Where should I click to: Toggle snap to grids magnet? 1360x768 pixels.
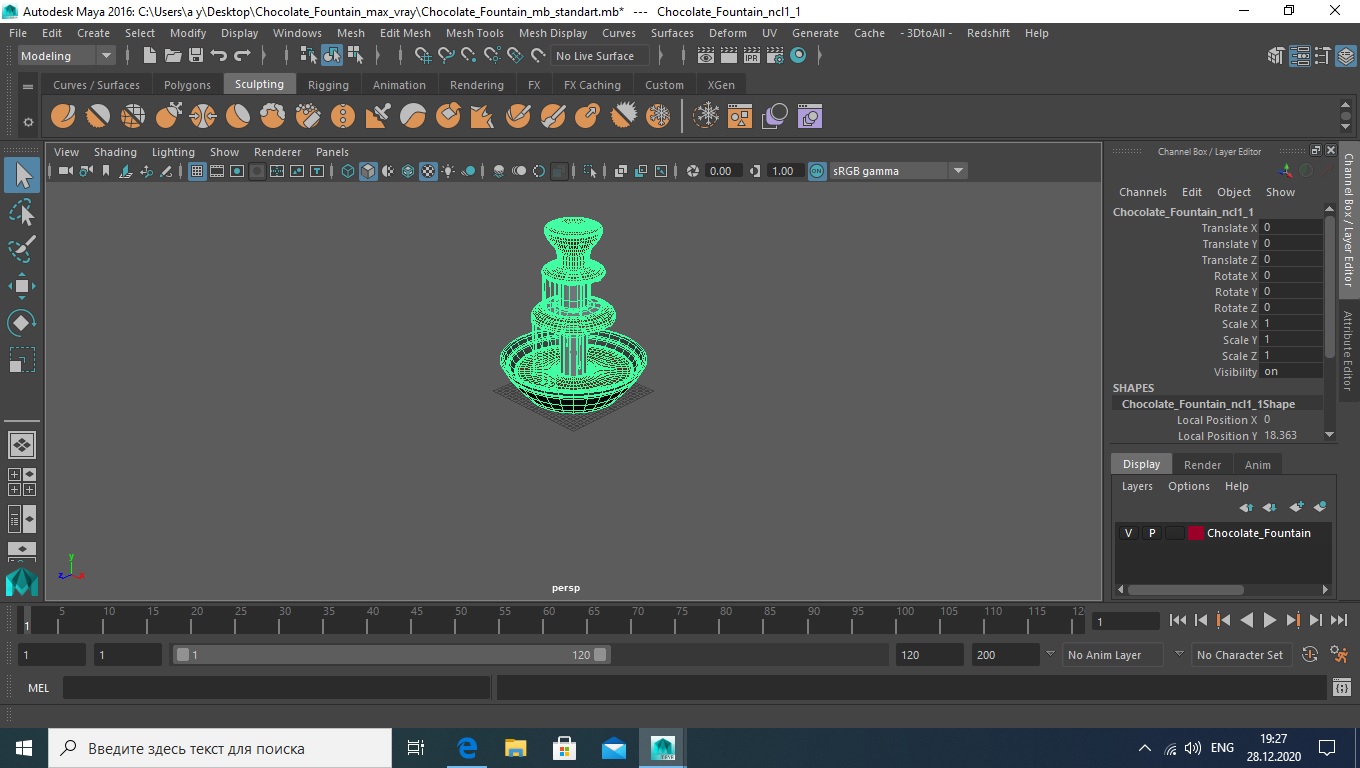[x=423, y=56]
